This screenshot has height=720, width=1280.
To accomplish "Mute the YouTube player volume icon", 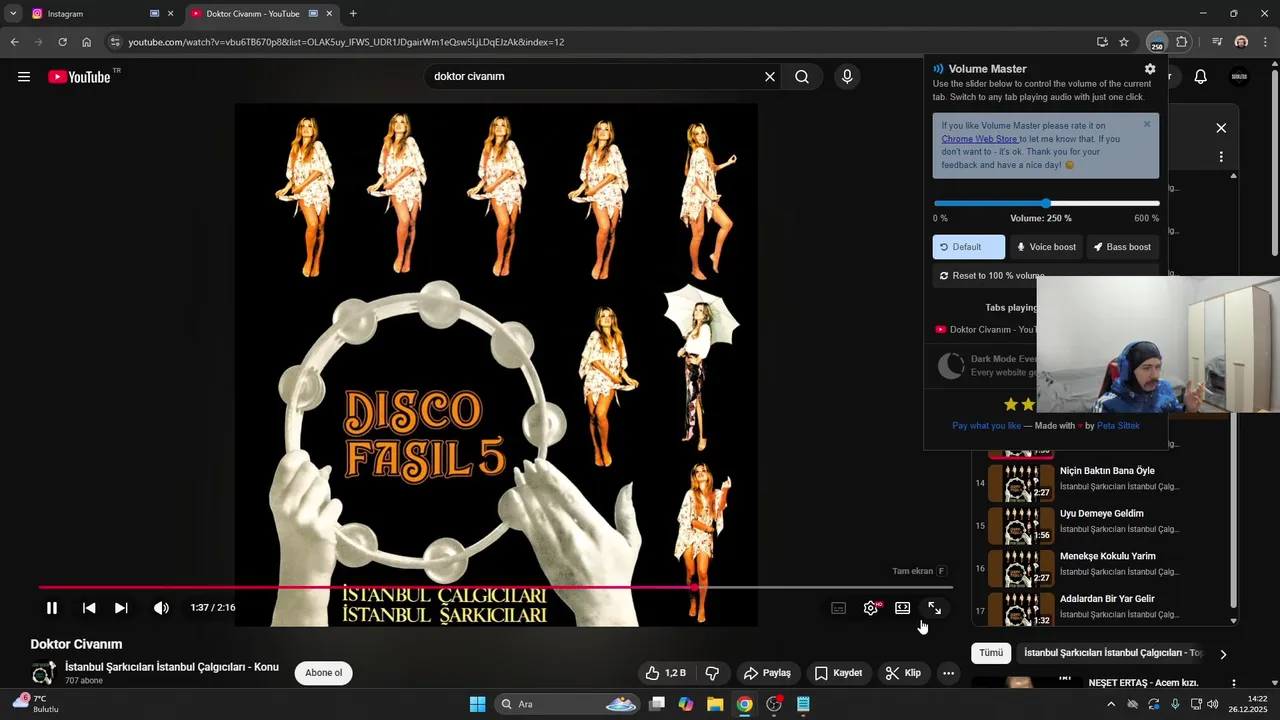I will click(x=161, y=608).
